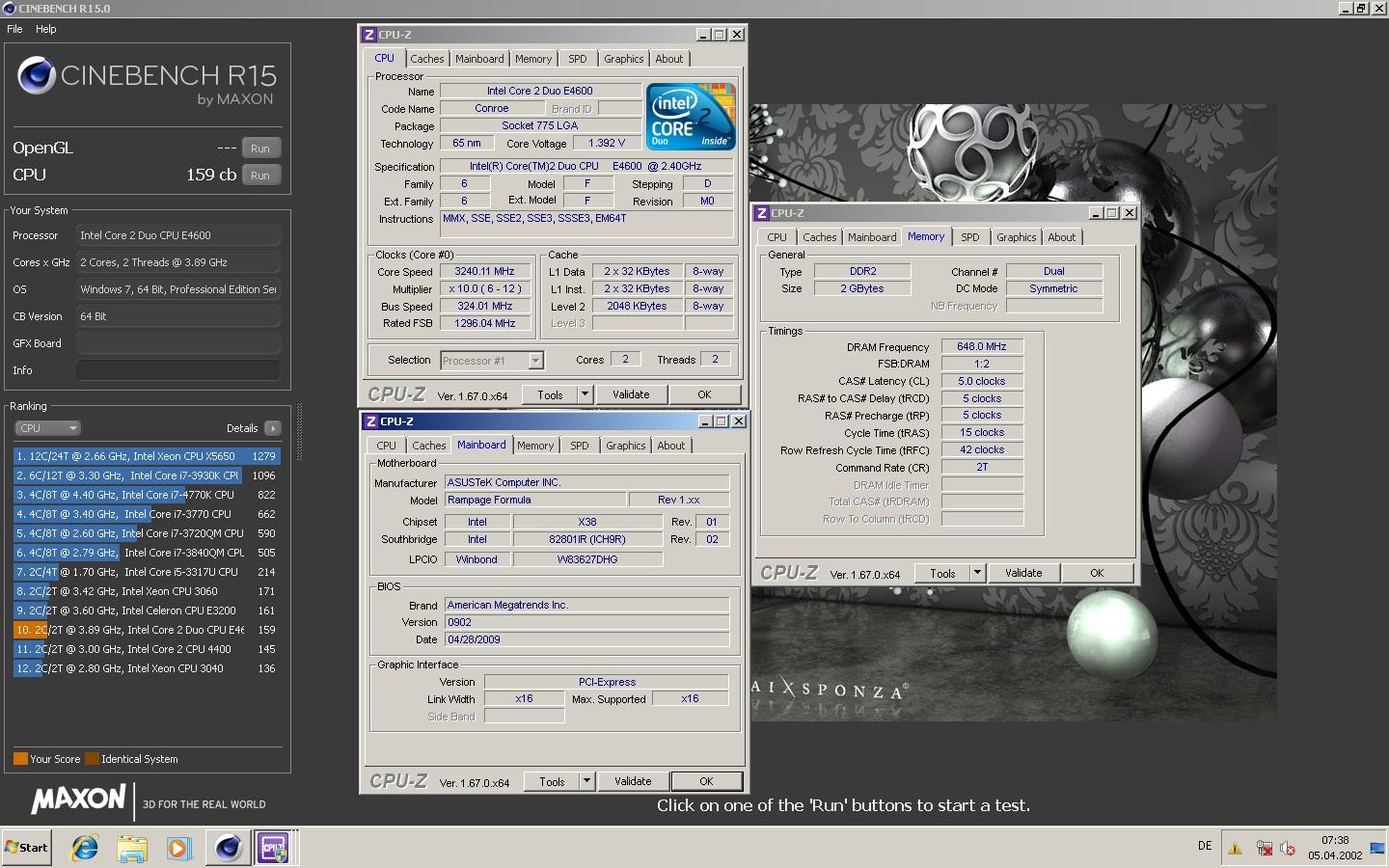Open Caches tab in top CPU-Z window
This screenshot has height=868, width=1389.
427,59
